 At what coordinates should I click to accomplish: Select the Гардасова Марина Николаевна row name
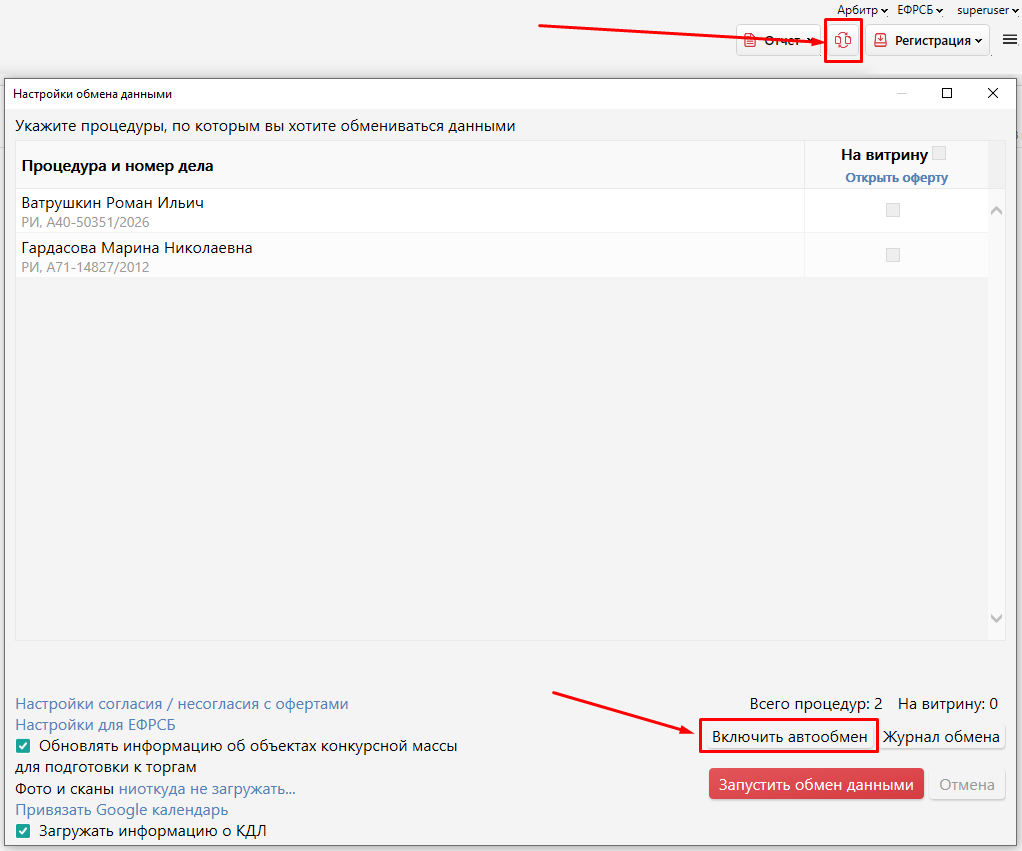pos(137,248)
